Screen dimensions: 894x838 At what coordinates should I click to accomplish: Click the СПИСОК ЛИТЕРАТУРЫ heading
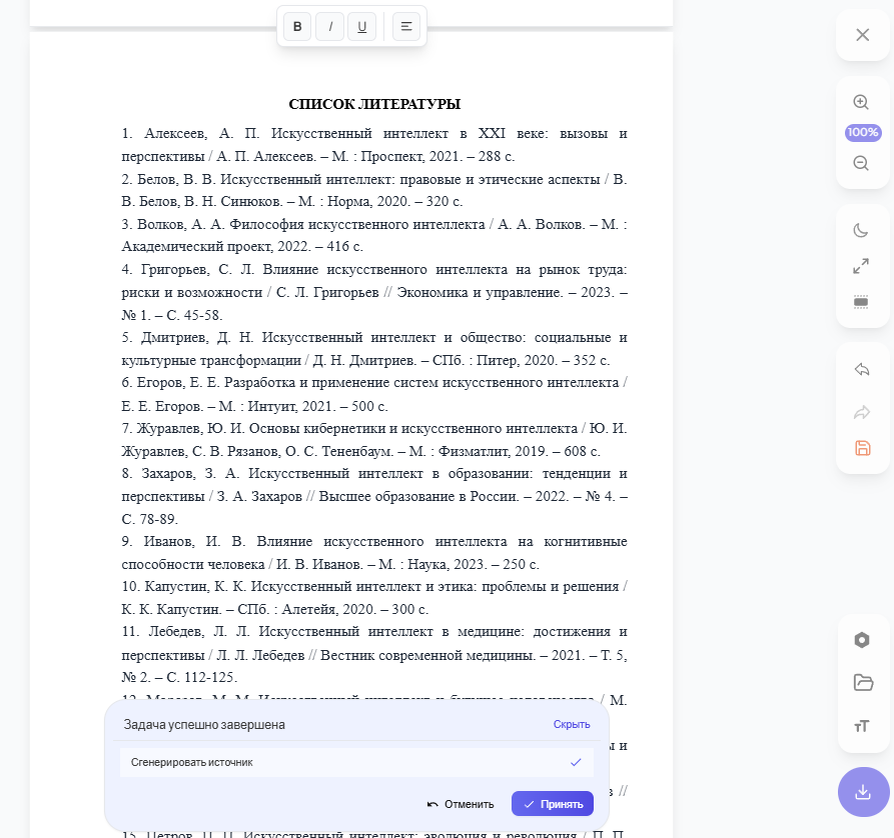click(x=375, y=104)
